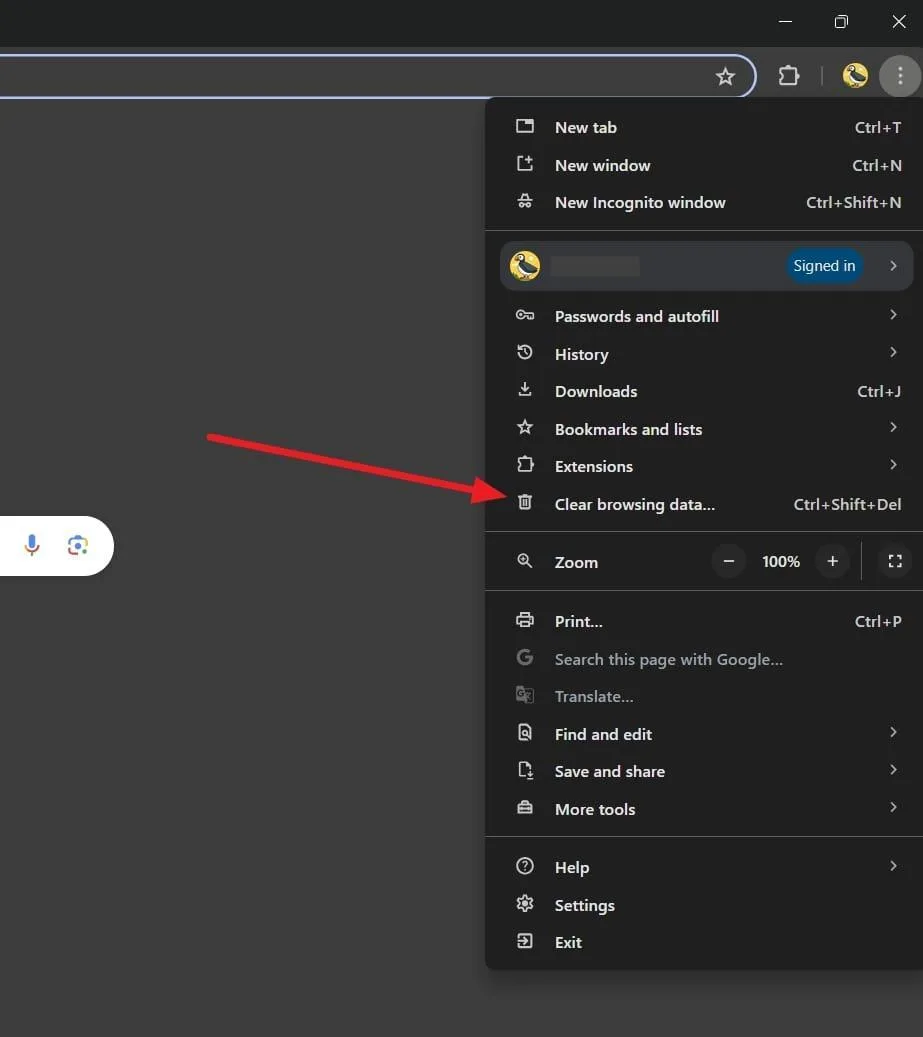Bookmark this page with the star icon

coord(726,76)
